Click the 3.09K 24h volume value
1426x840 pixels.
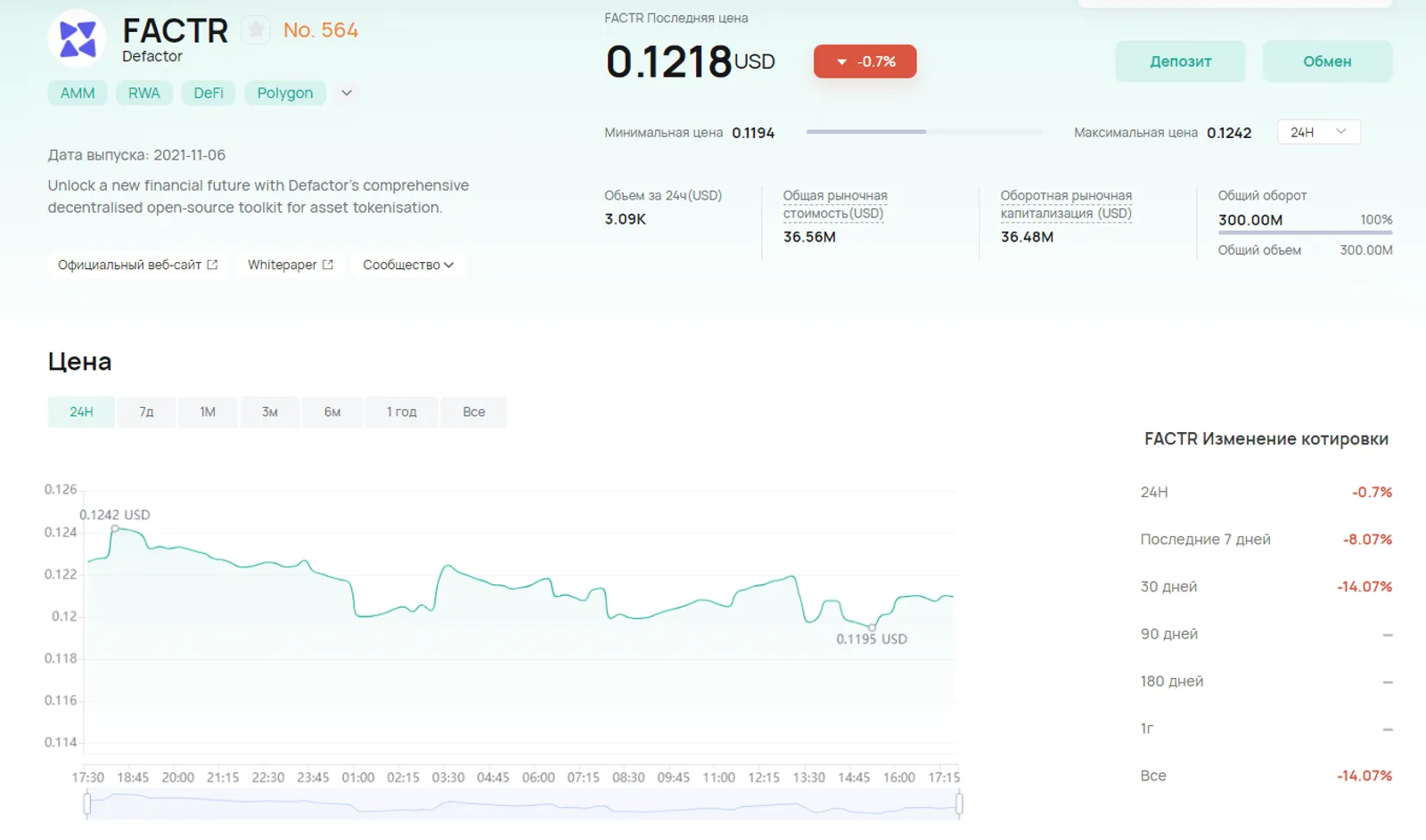[x=625, y=219]
